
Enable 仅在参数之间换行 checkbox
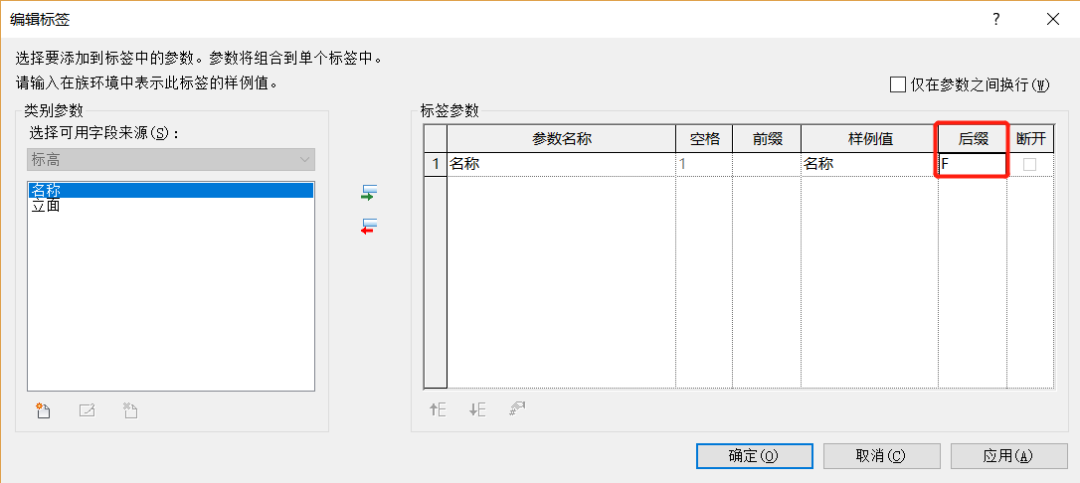897,85
